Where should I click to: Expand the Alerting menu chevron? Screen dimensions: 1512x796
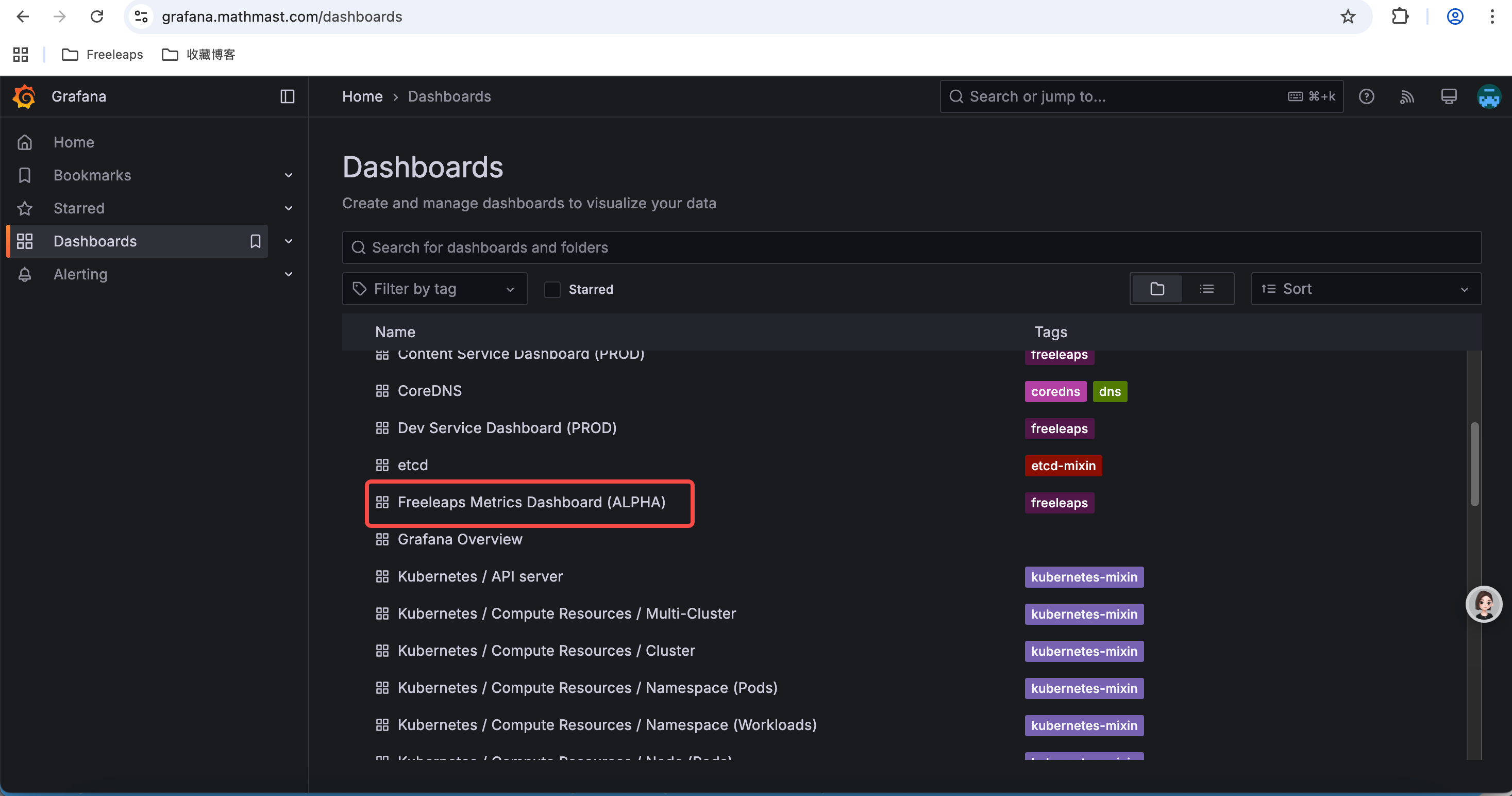[x=288, y=274]
